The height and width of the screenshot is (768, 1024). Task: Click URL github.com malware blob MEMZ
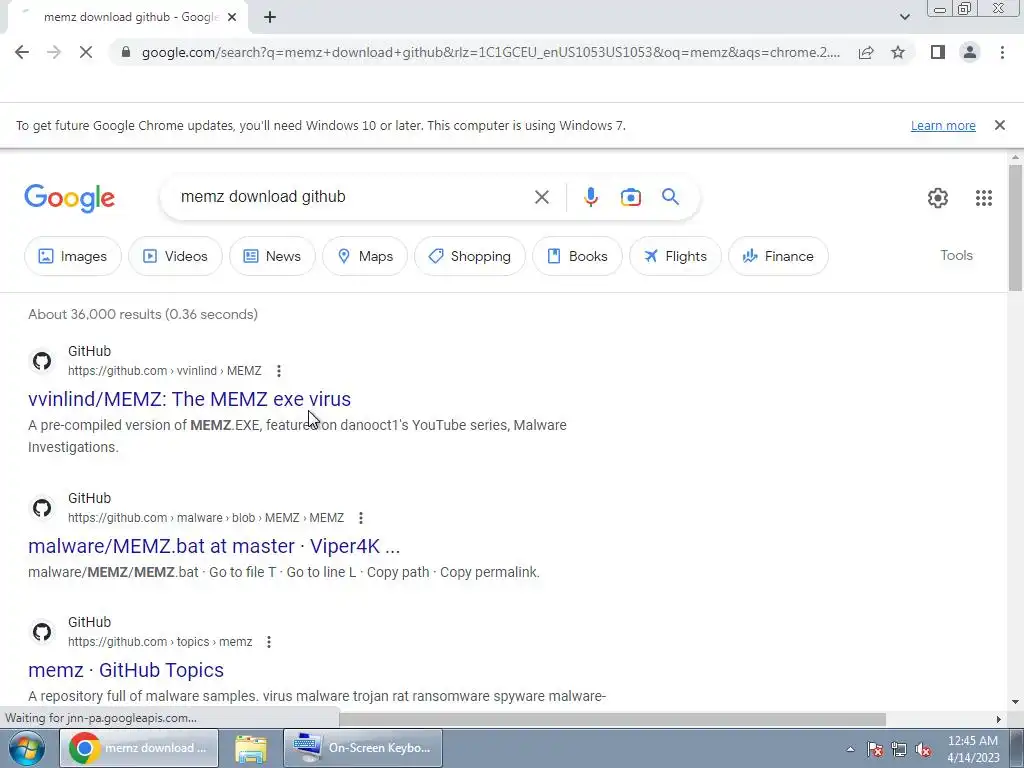tap(206, 518)
